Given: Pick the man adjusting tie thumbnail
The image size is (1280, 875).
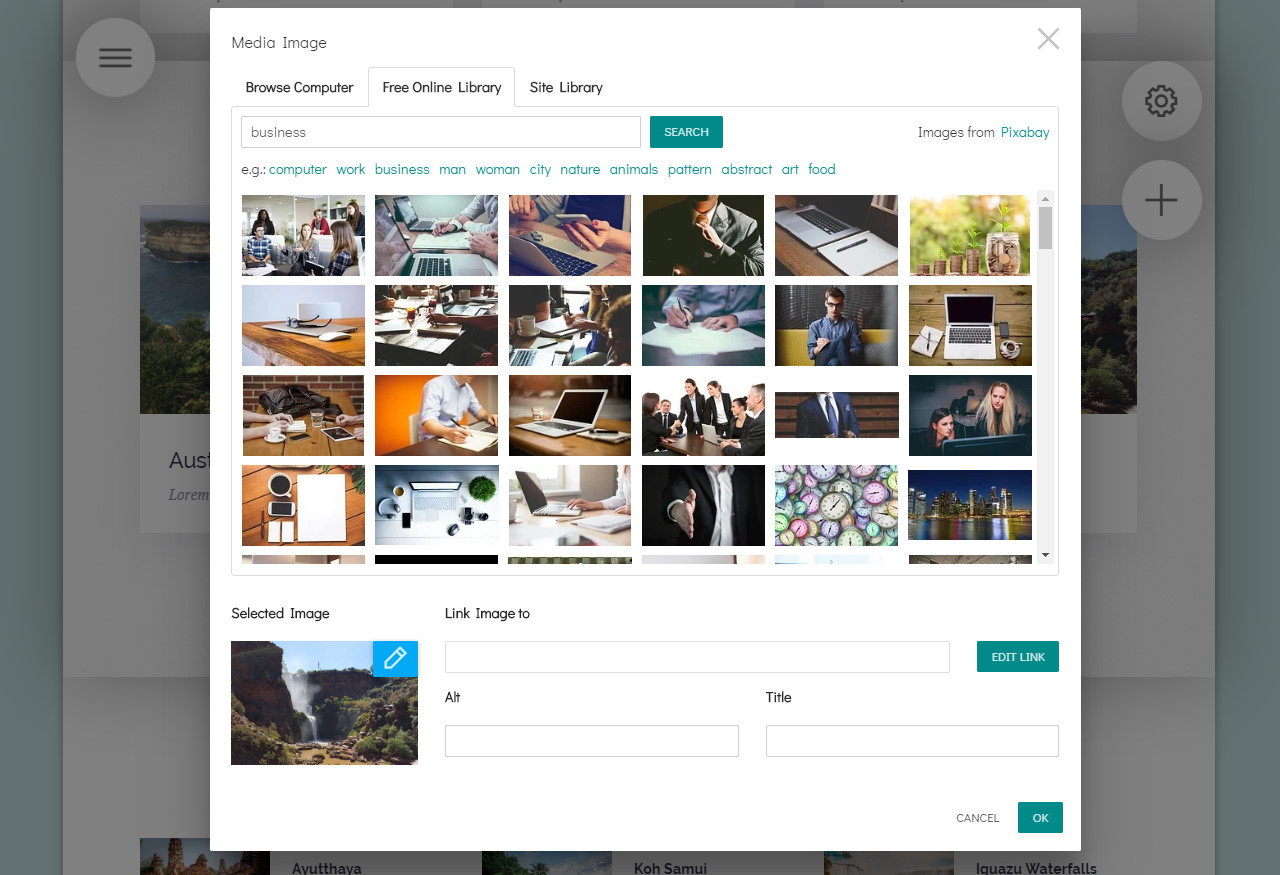Looking at the screenshot, I should pyautogui.click(x=703, y=235).
